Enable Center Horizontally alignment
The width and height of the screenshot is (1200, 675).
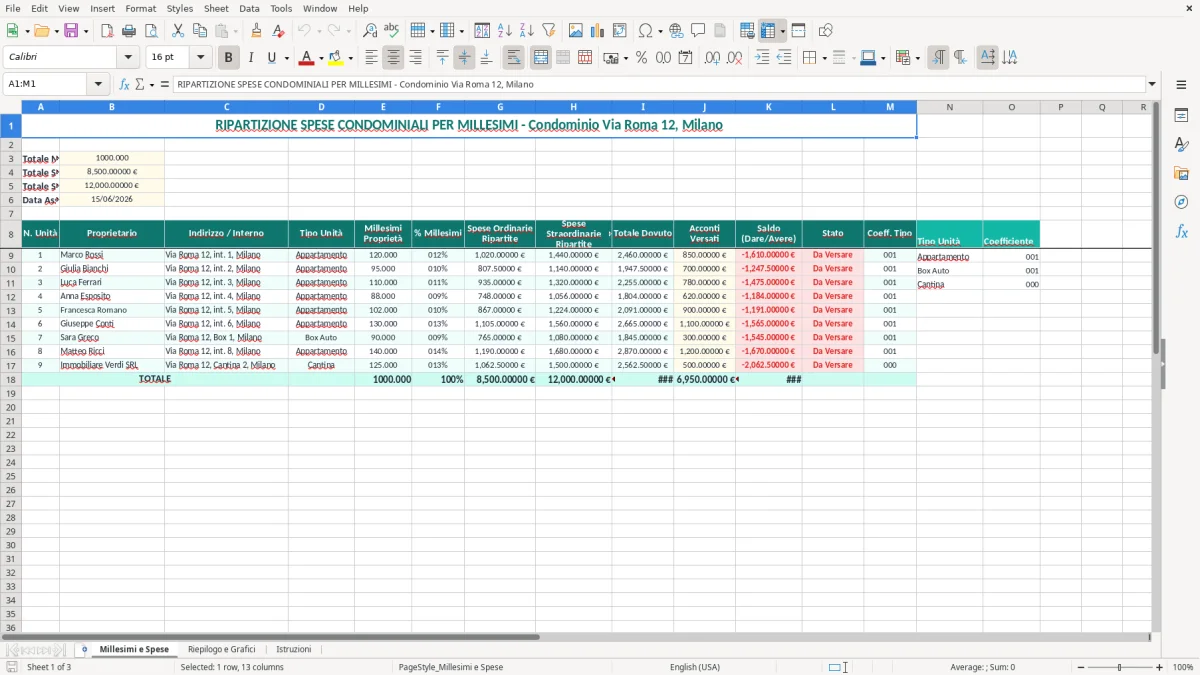(393, 58)
